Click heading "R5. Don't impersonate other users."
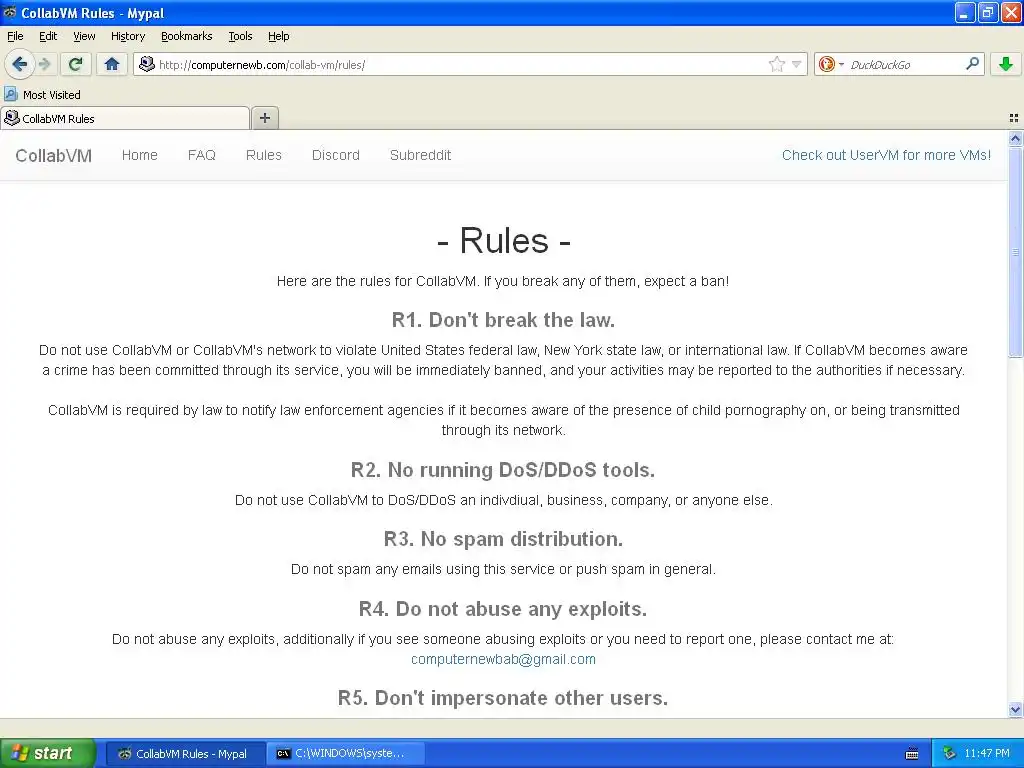The width and height of the screenshot is (1024, 768). tap(503, 698)
